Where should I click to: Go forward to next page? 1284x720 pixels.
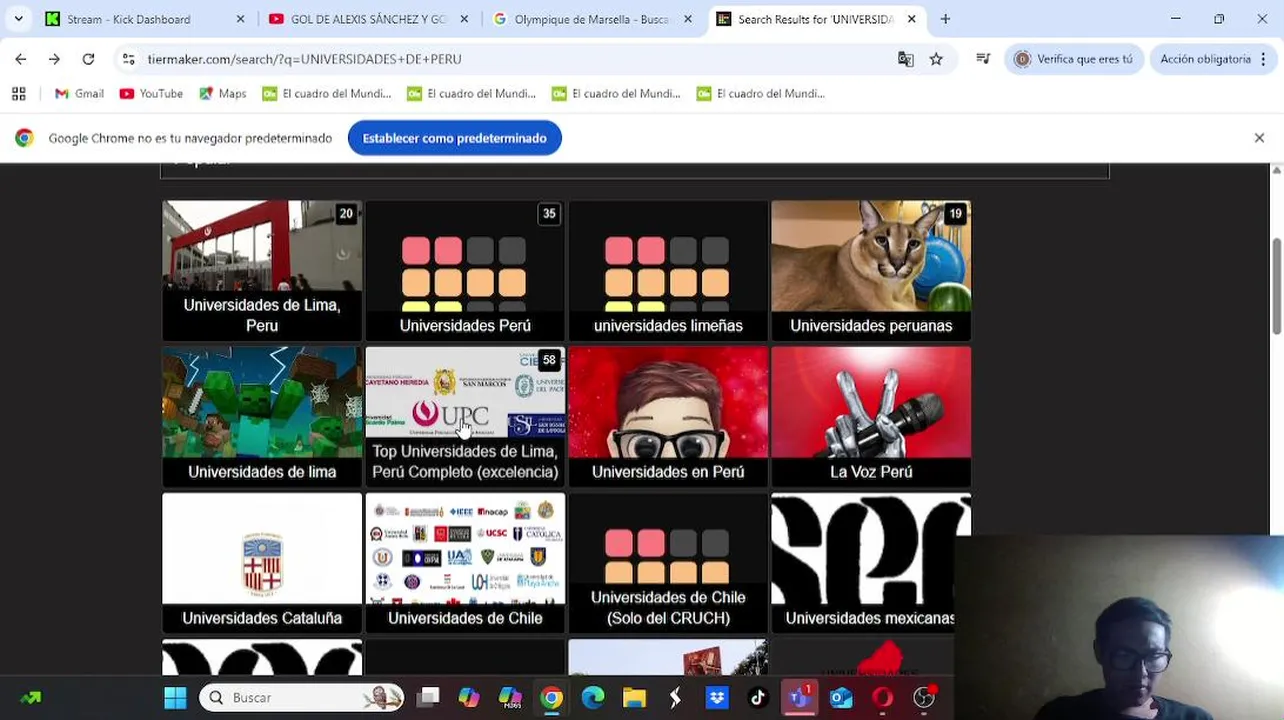pyautogui.click(x=54, y=59)
